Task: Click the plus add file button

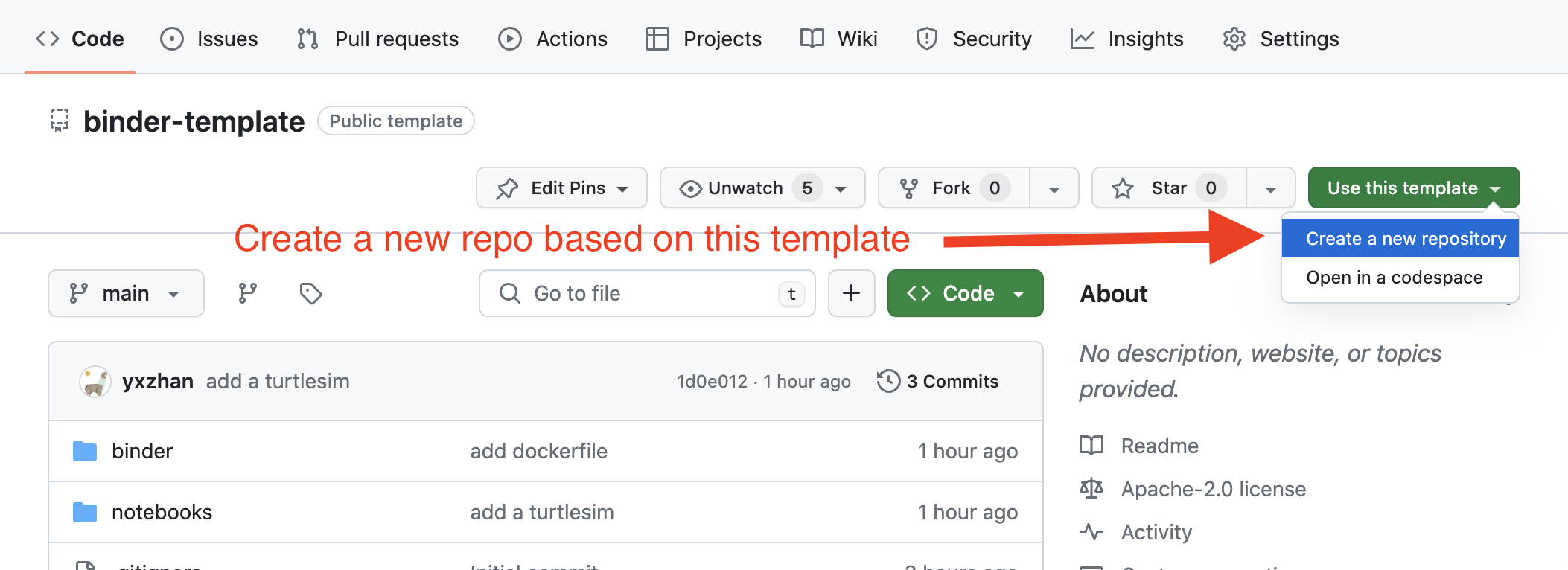Action: pyautogui.click(x=851, y=293)
